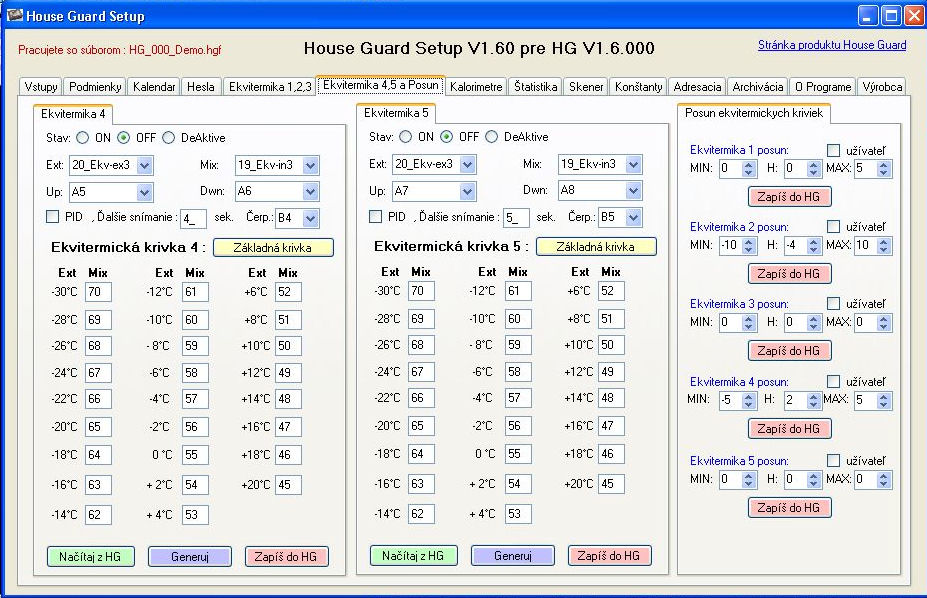927x598 pixels.
Task: Enable PID checkbox in Ekvitermika 4
Action: pos(53,217)
